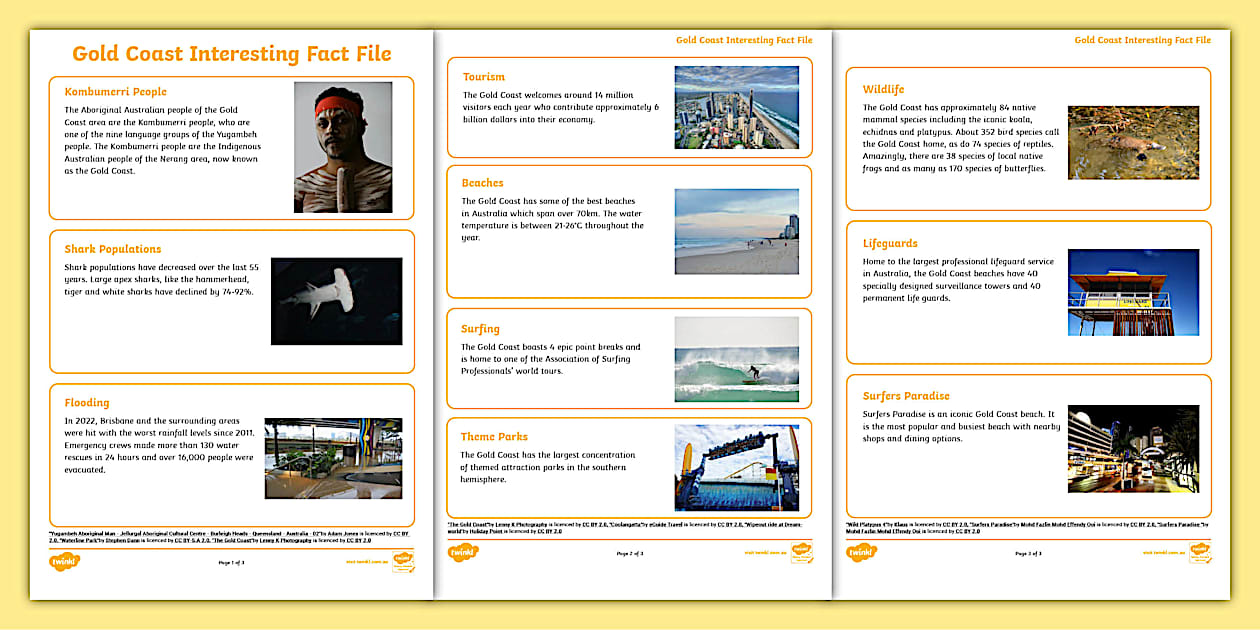The image size is (1260, 630).
Task: Click the 'Lifeguards' heading
Action: tap(890, 243)
